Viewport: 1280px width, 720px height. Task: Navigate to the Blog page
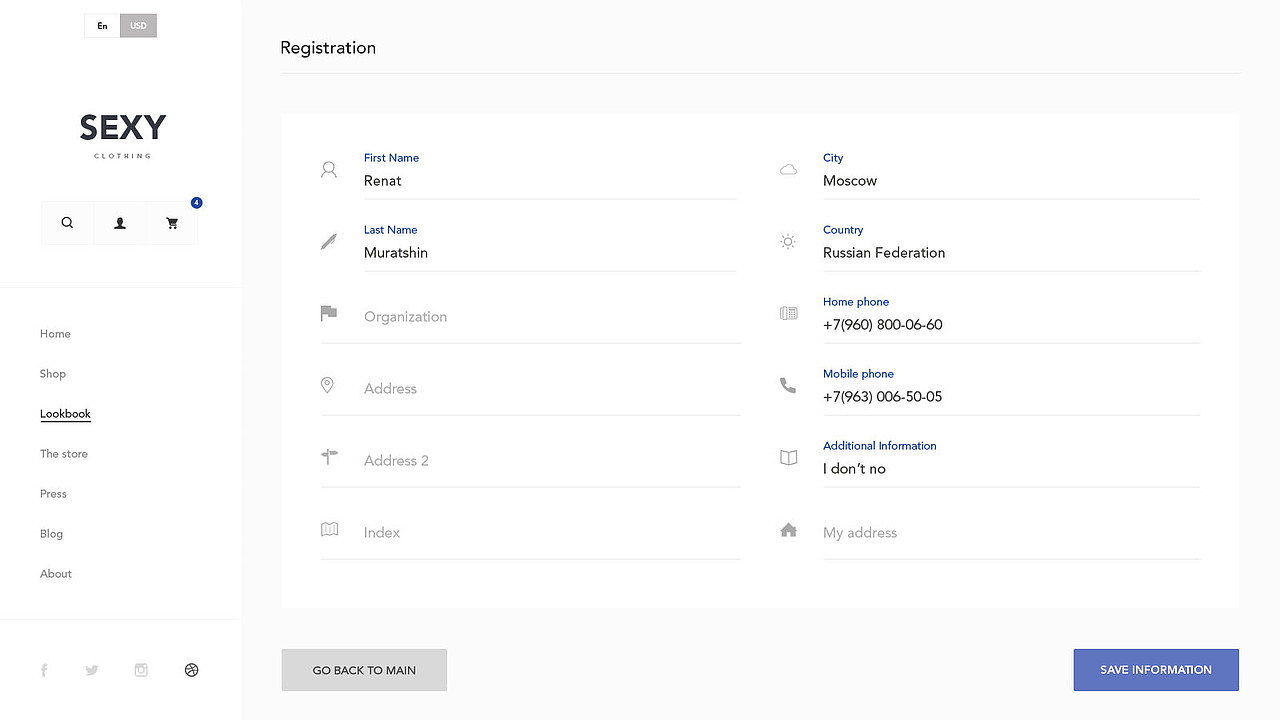[51, 534]
